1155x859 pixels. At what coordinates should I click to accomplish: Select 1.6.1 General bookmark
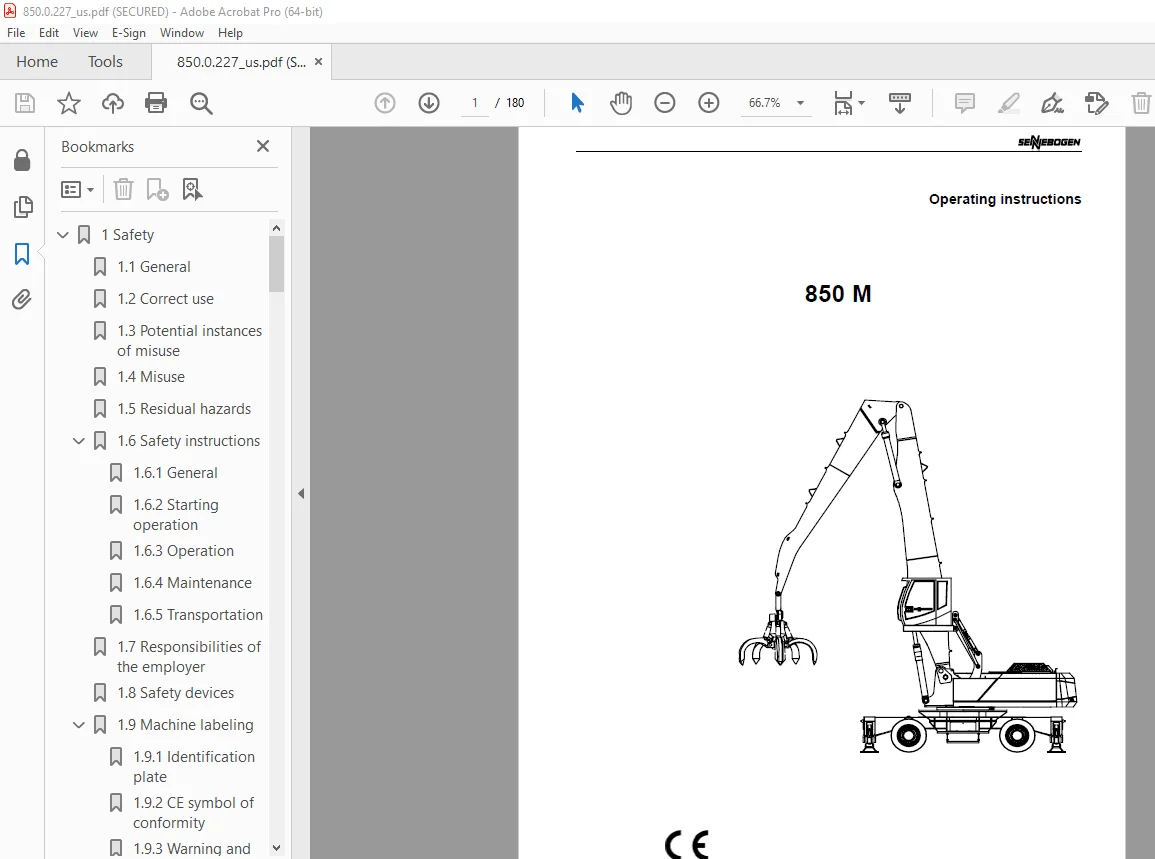(x=175, y=473)
